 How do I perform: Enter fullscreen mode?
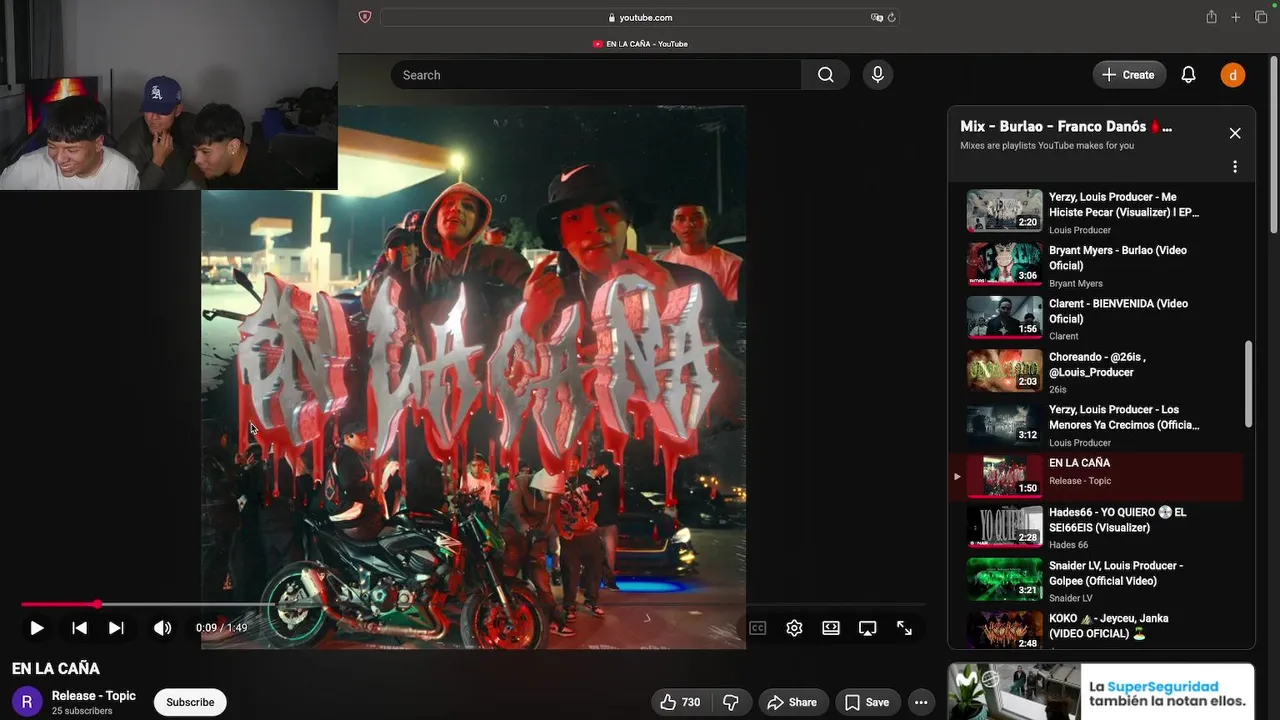click(904, 628)
